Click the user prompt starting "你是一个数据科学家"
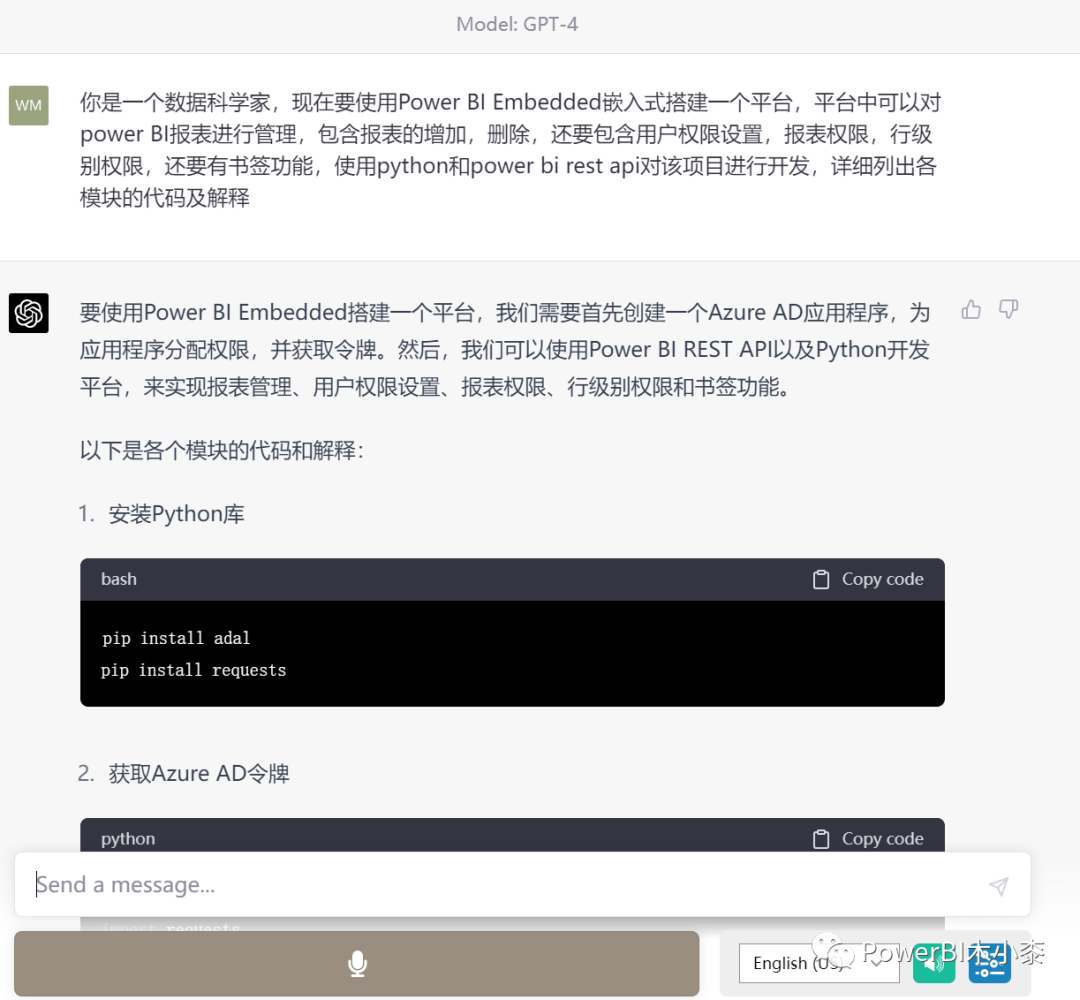Viewport: 1080px width, 1000px height. click(510, 150)
